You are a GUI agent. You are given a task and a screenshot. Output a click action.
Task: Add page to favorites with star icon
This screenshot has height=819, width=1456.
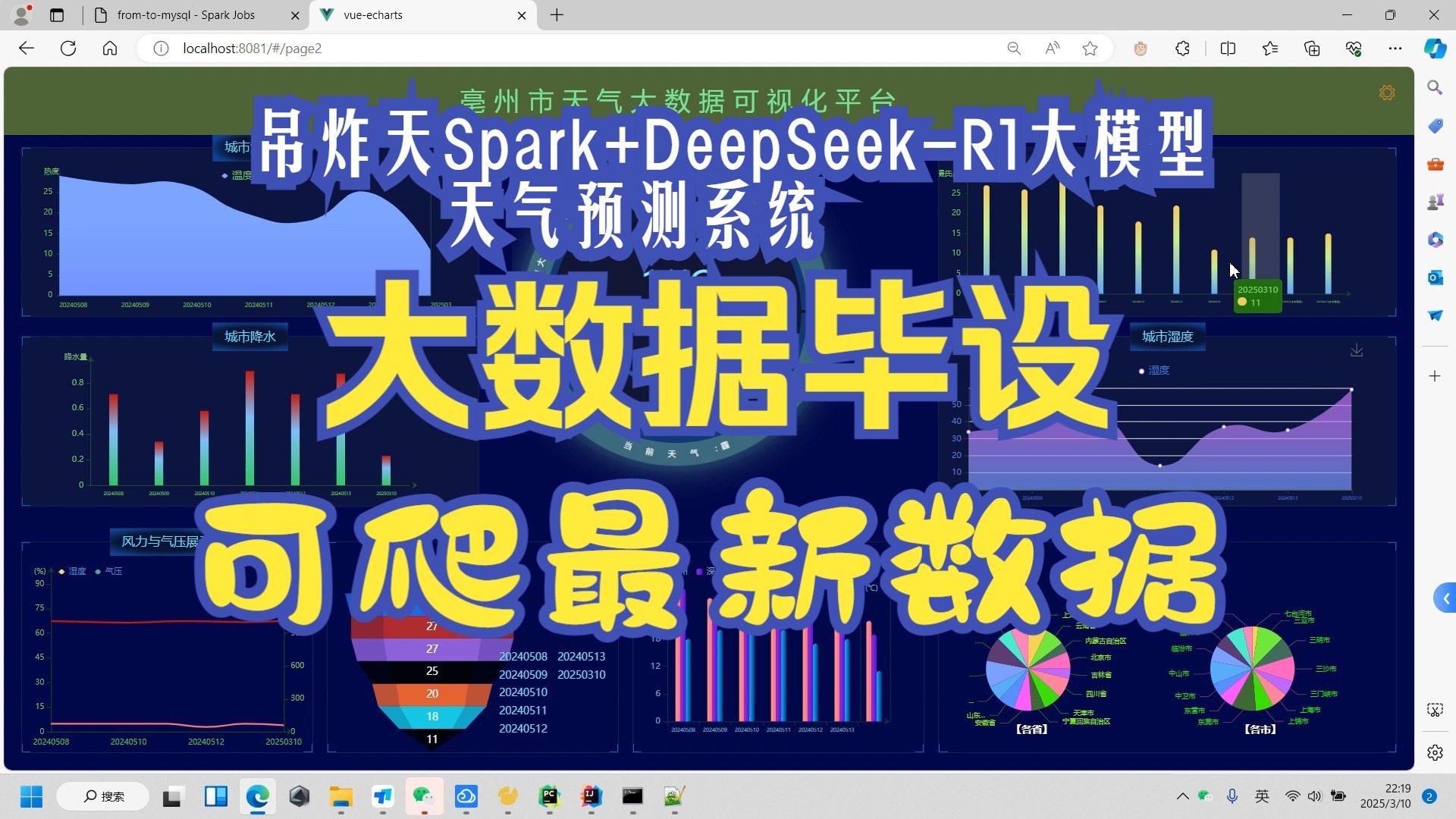[1090, 49]
